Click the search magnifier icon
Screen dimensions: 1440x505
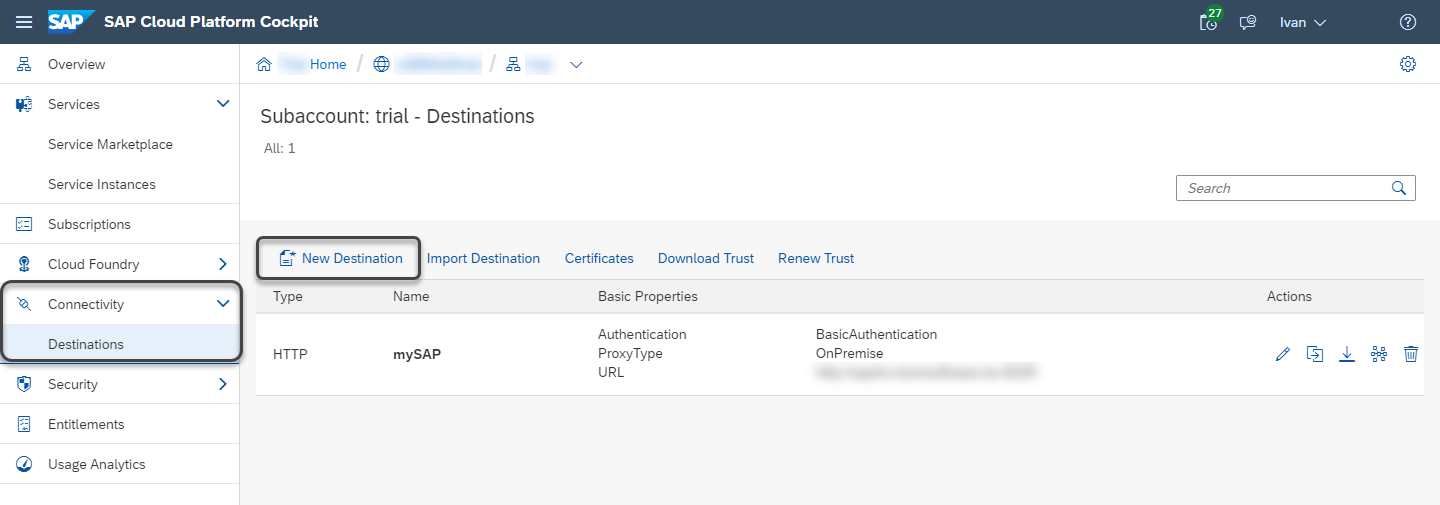[x=1399, y=188]
